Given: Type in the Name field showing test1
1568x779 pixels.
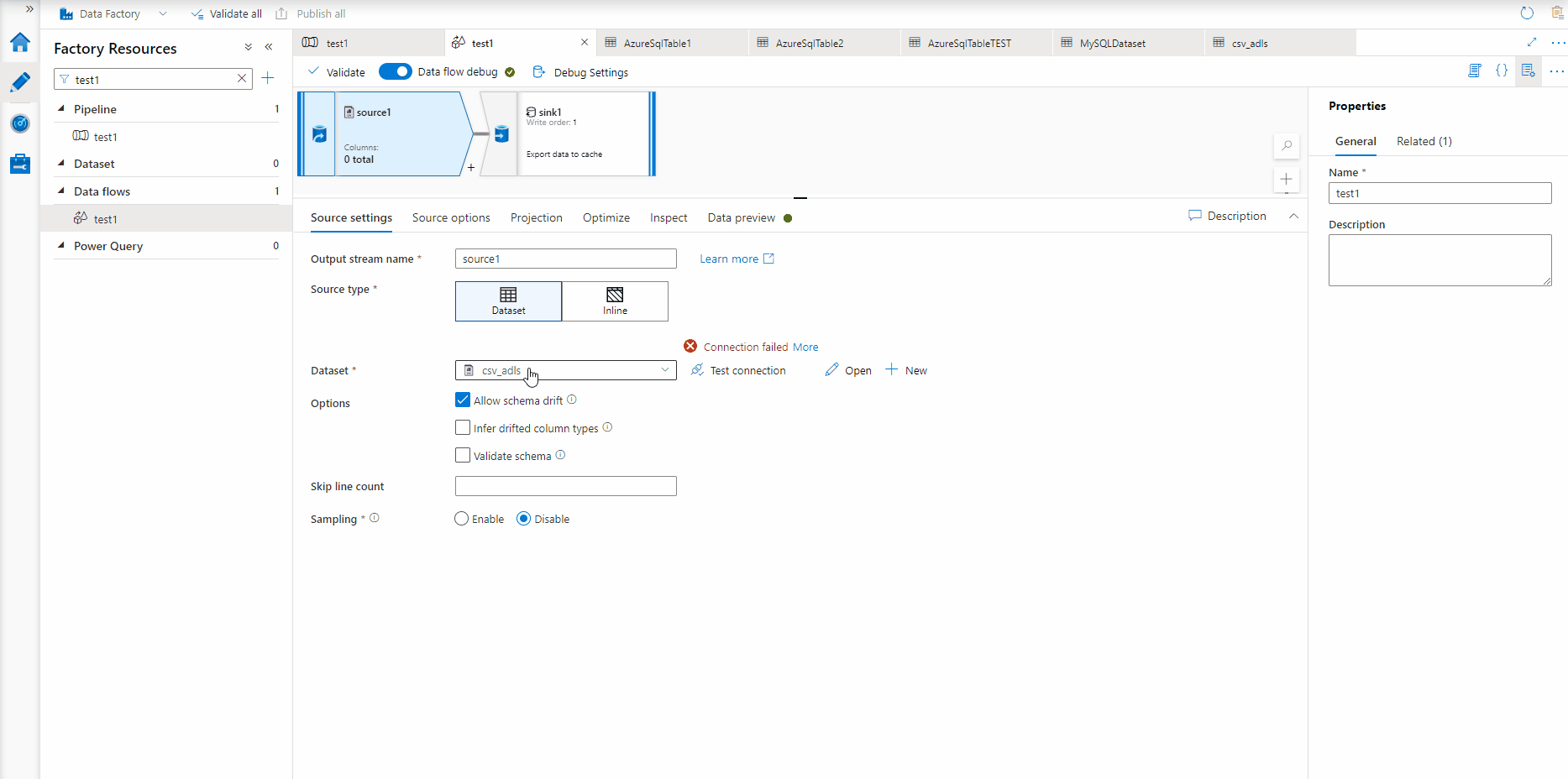Looking at the screenshot, I should (x=1440, y=193).
